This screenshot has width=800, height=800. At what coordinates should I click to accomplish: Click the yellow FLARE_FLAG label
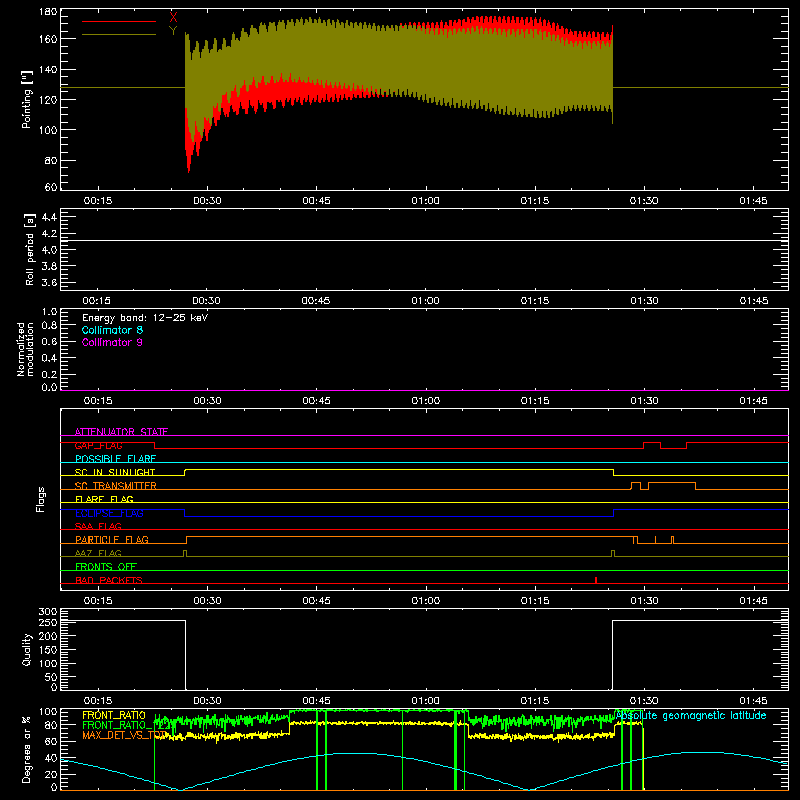(104, 499)
